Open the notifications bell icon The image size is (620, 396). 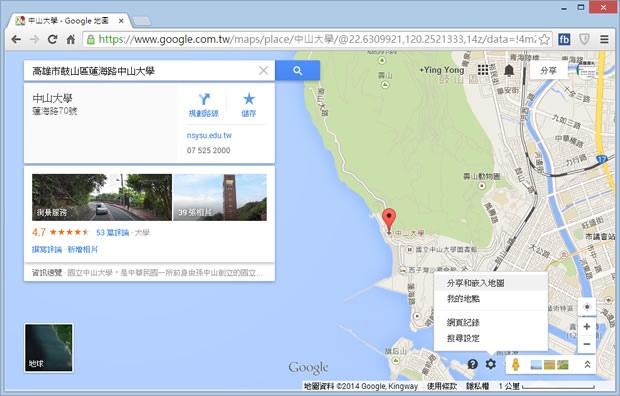coord(509,70)
